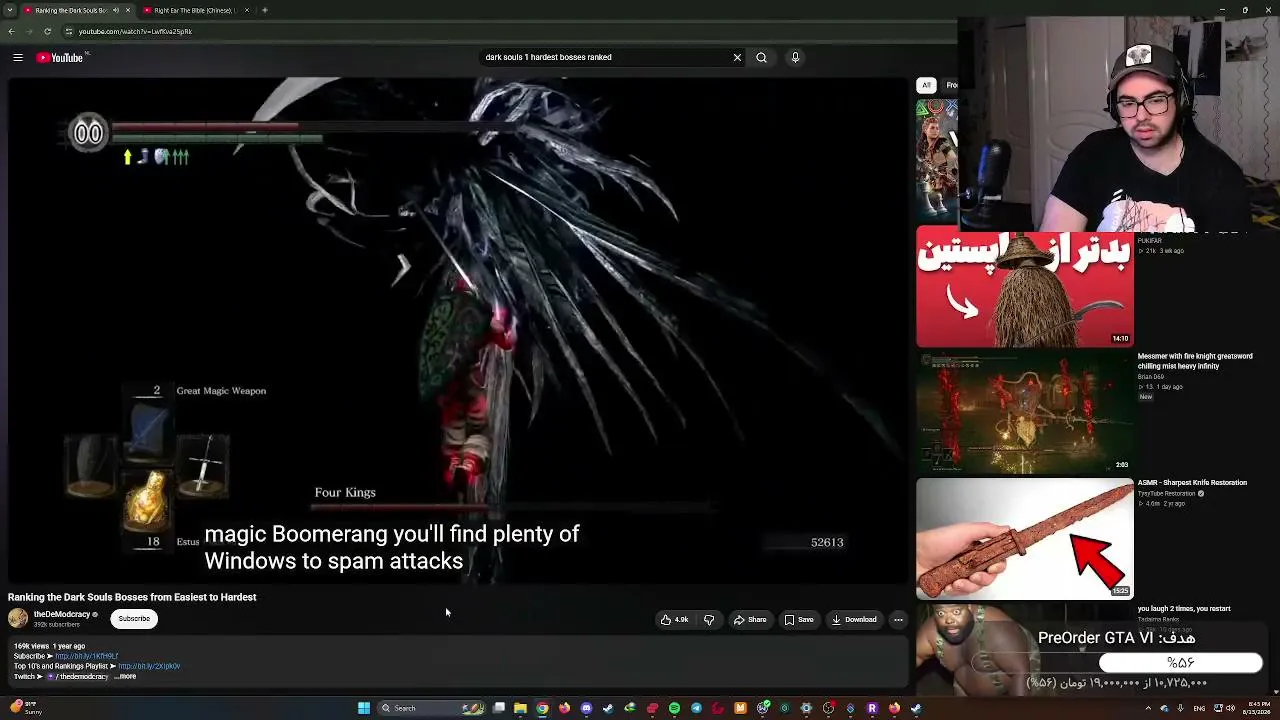
Task: Show hidden system tray icons
Action: [x=1148, y=708]
